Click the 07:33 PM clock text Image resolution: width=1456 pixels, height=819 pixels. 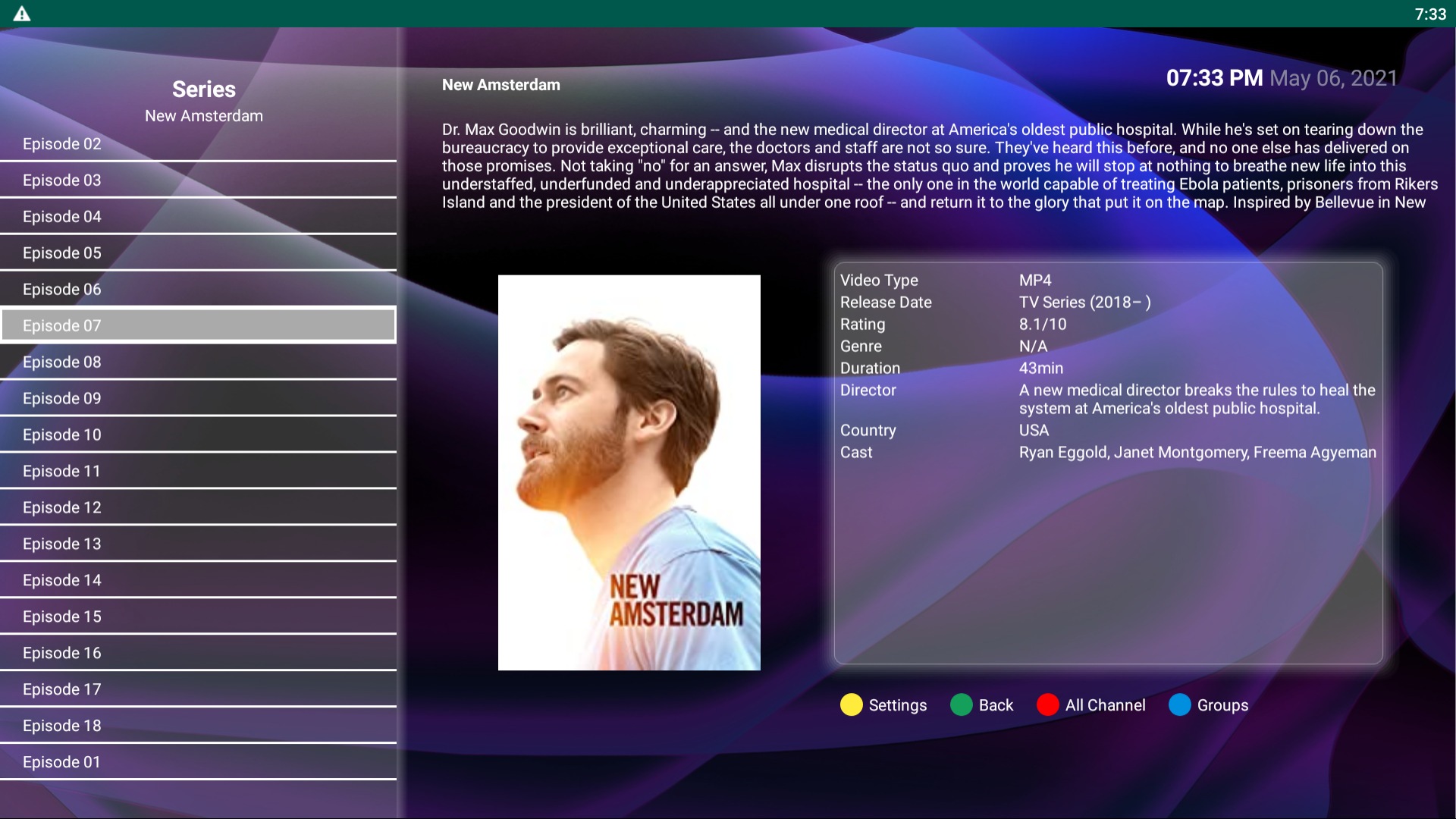[x=1214, y=78]
